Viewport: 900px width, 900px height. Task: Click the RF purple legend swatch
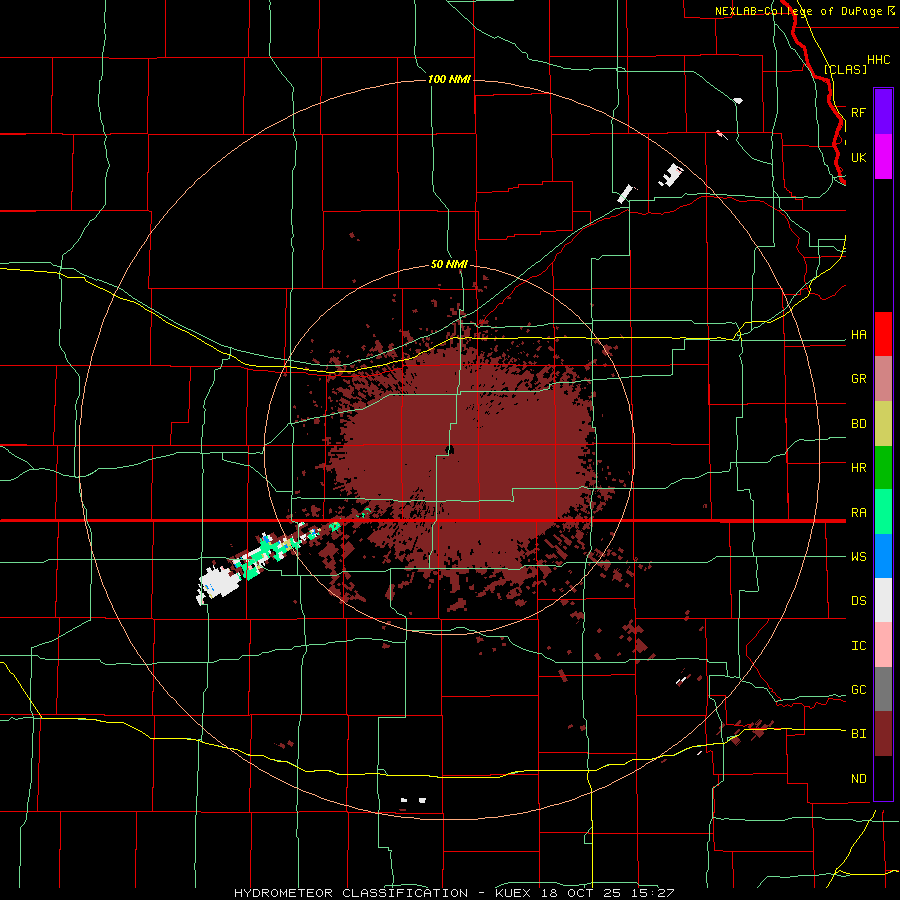[883, 112]
